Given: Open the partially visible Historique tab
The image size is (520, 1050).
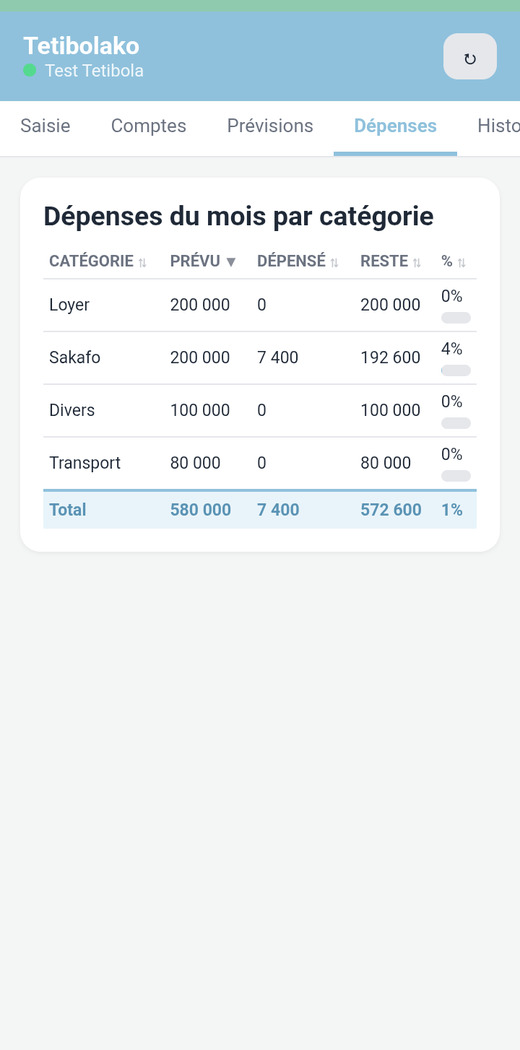Looking at the screenshot, I should [498, 126].
